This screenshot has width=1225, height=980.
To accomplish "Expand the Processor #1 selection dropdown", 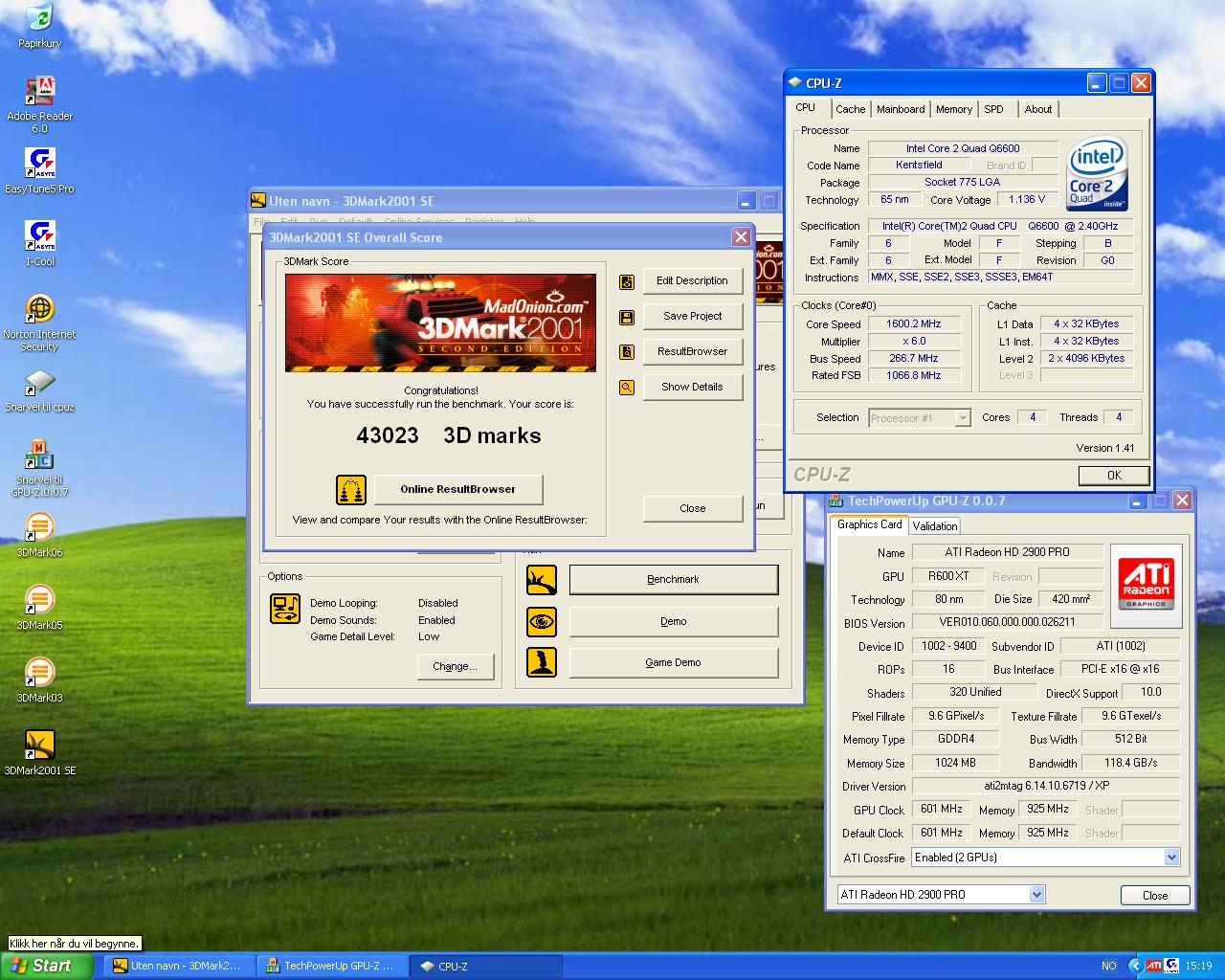I will [x=963, y=418].
